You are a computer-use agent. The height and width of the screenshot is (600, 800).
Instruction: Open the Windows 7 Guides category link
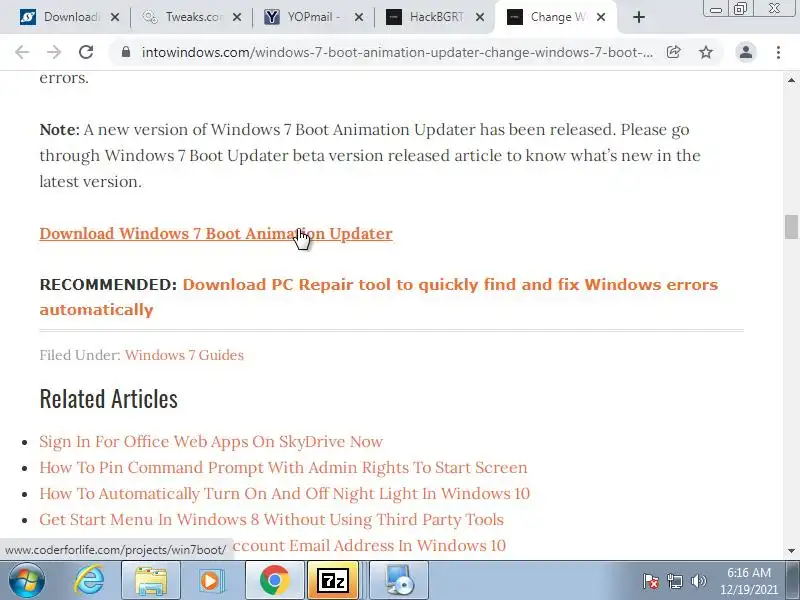pyautogui.click(x=184, y=355)
